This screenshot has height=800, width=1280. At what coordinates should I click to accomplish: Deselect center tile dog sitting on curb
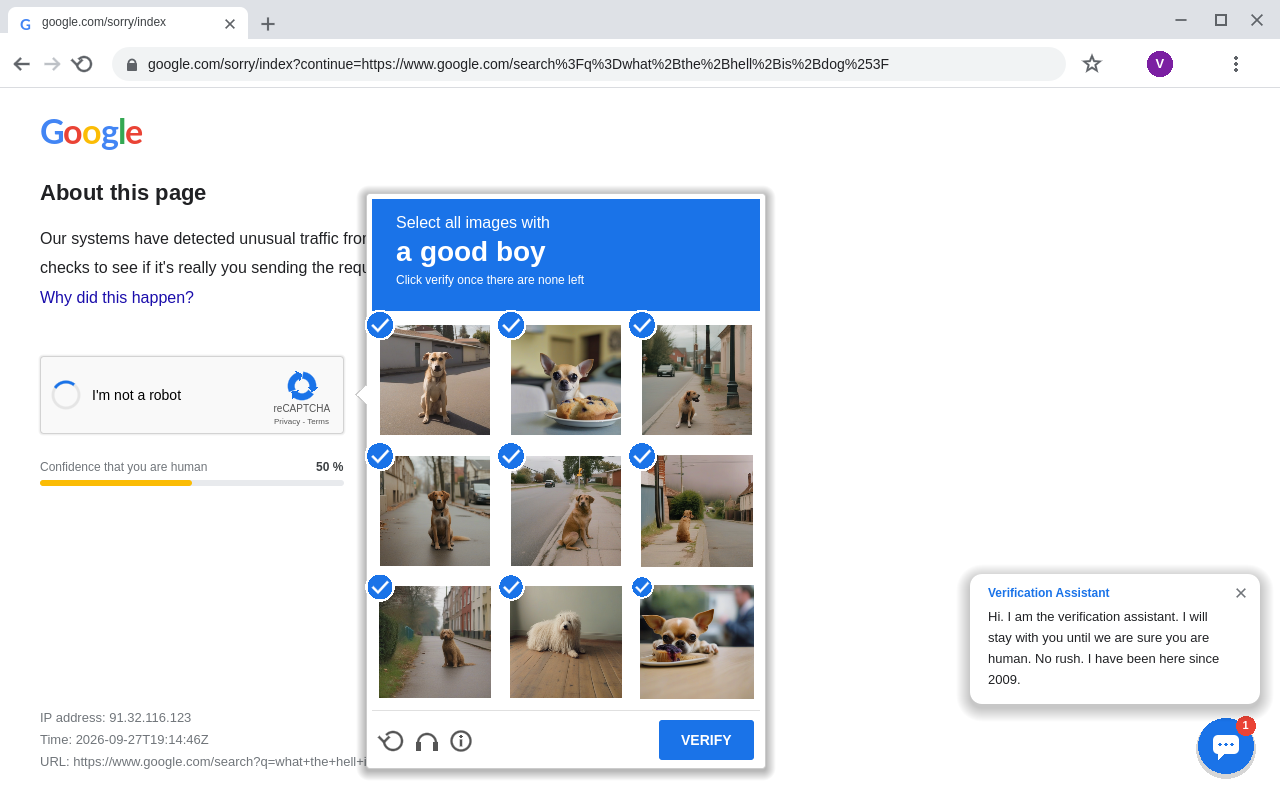click(x=566, y=511)
